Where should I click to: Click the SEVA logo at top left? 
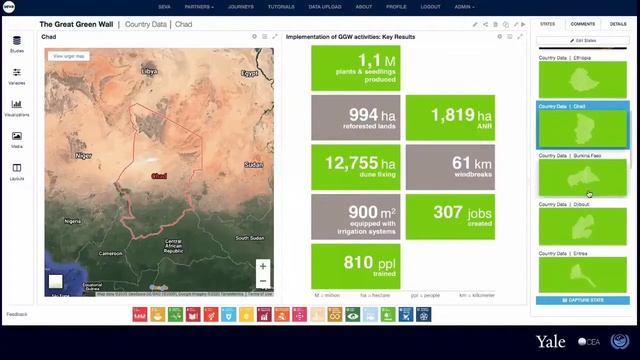coord(9,7)
